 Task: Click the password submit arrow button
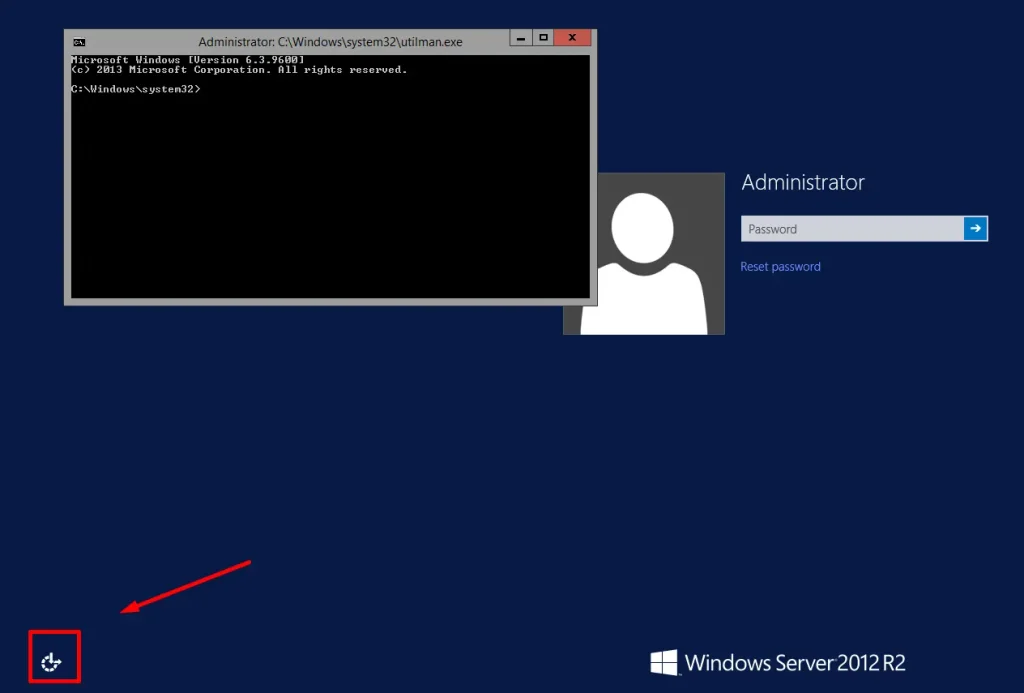pyautogui.click(x=975, y=229)
